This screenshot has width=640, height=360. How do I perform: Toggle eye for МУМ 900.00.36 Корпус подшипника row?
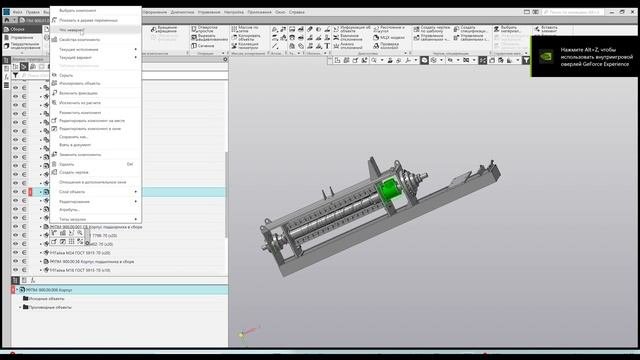[x=16, y=261]
